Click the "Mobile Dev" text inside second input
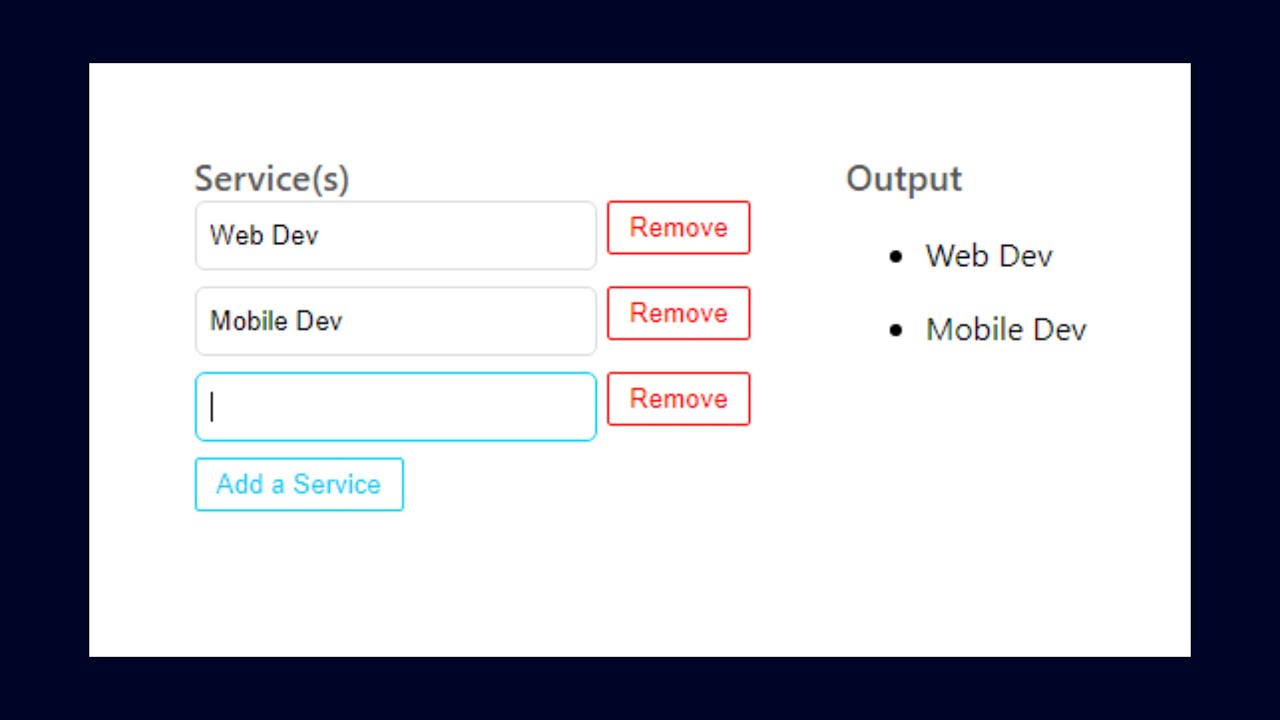This screenshot has width=1280, height=720. 276,321
